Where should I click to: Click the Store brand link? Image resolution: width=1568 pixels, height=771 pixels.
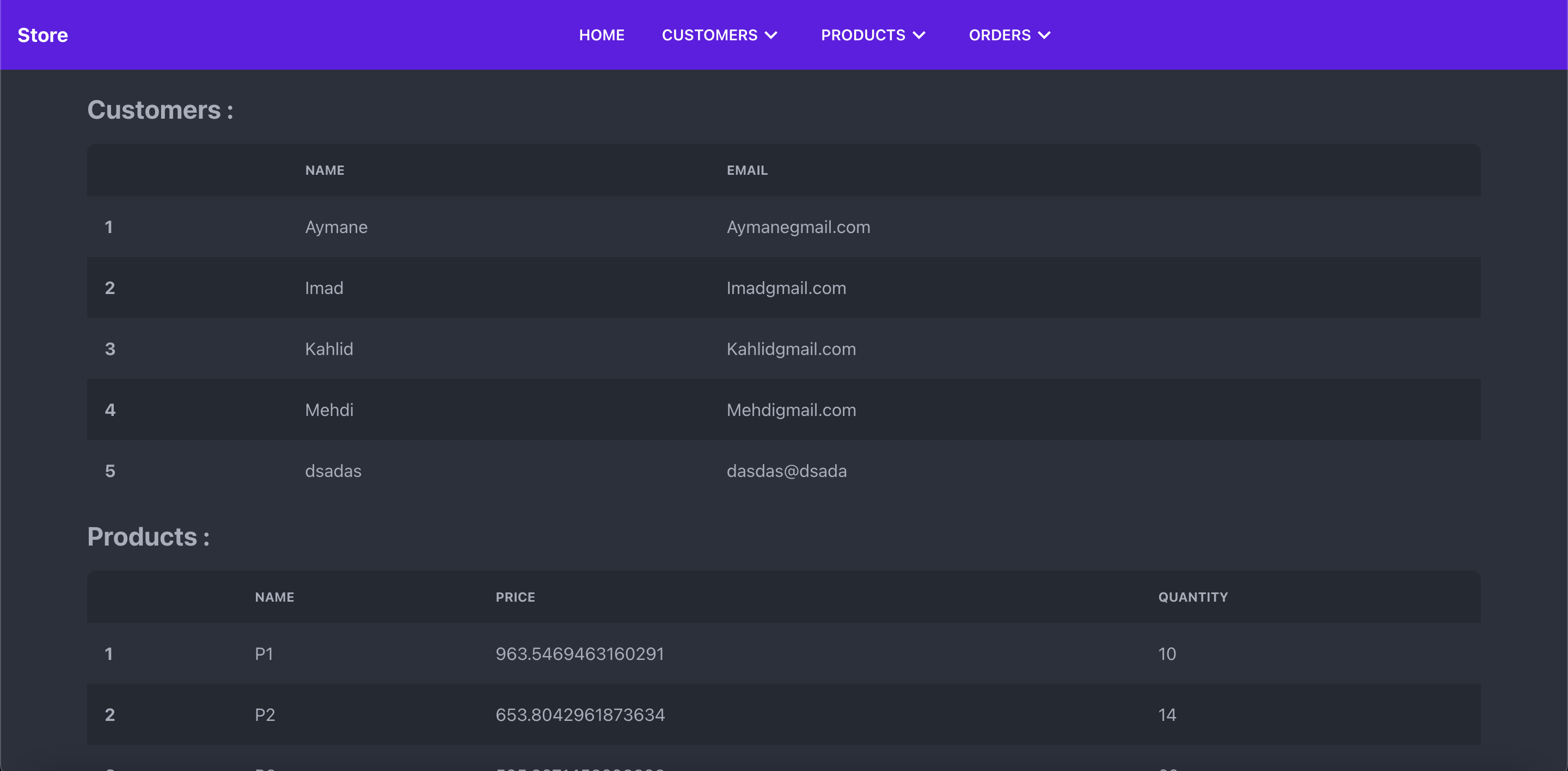(42, 35)
